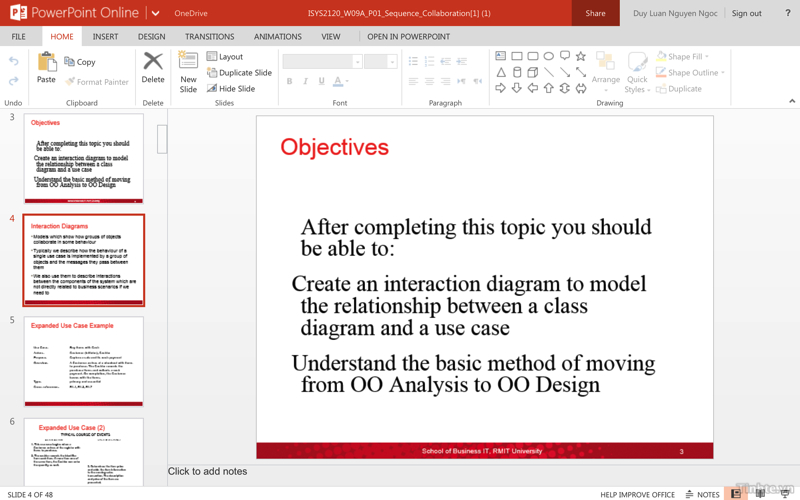Click the Sign out link
The image size is (800, 500).
(x=746, y=13)
